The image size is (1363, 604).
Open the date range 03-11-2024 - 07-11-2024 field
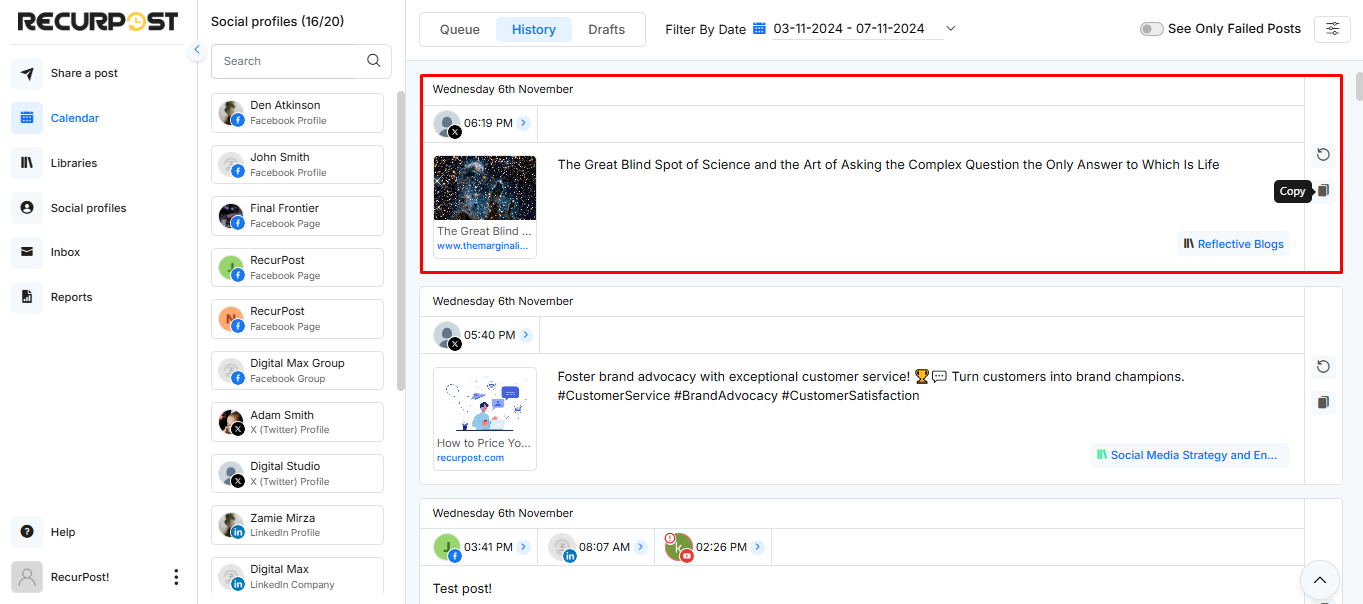click(849, 29)
